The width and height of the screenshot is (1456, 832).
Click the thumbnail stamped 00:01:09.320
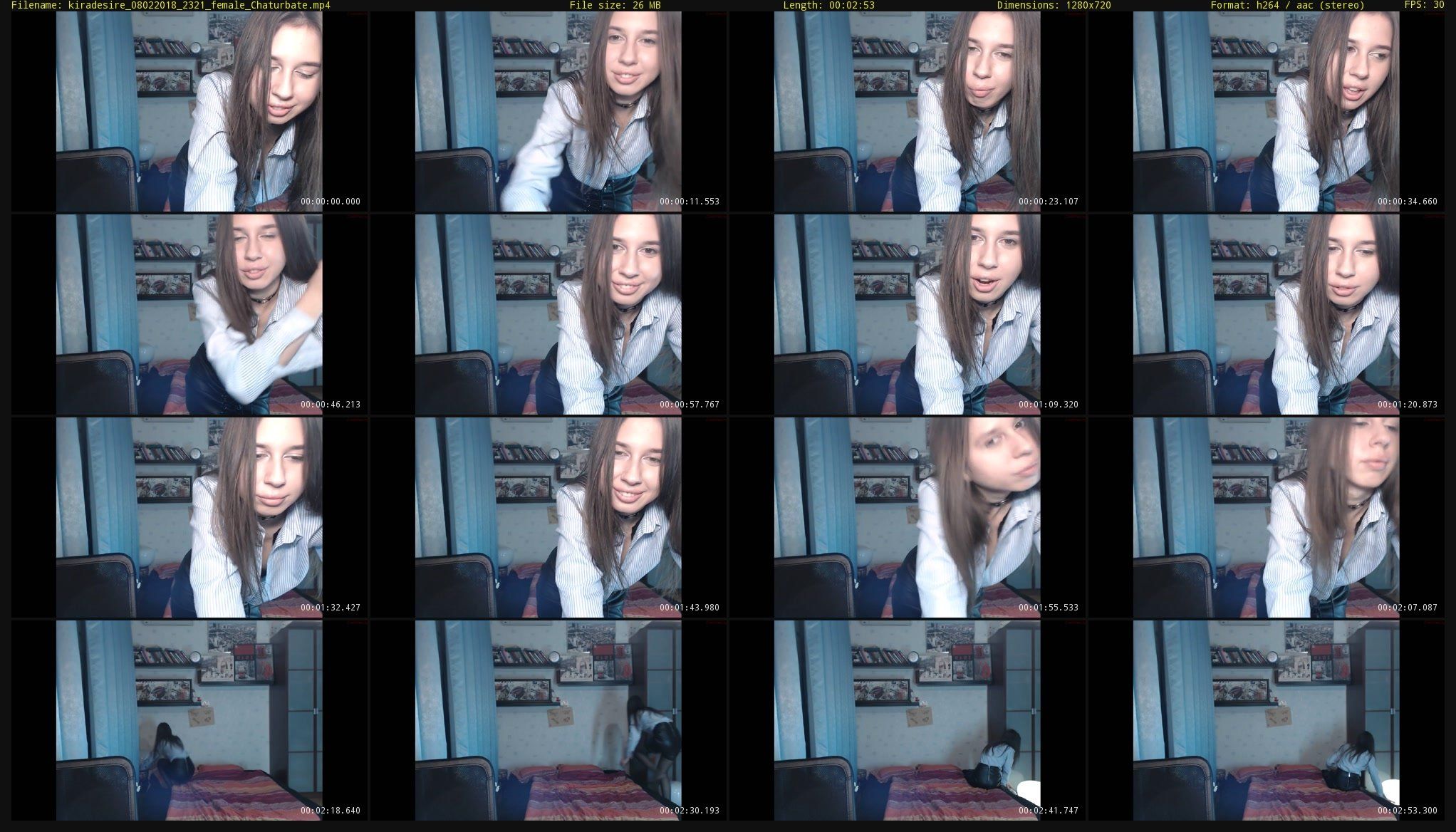(x=908, y=314)
